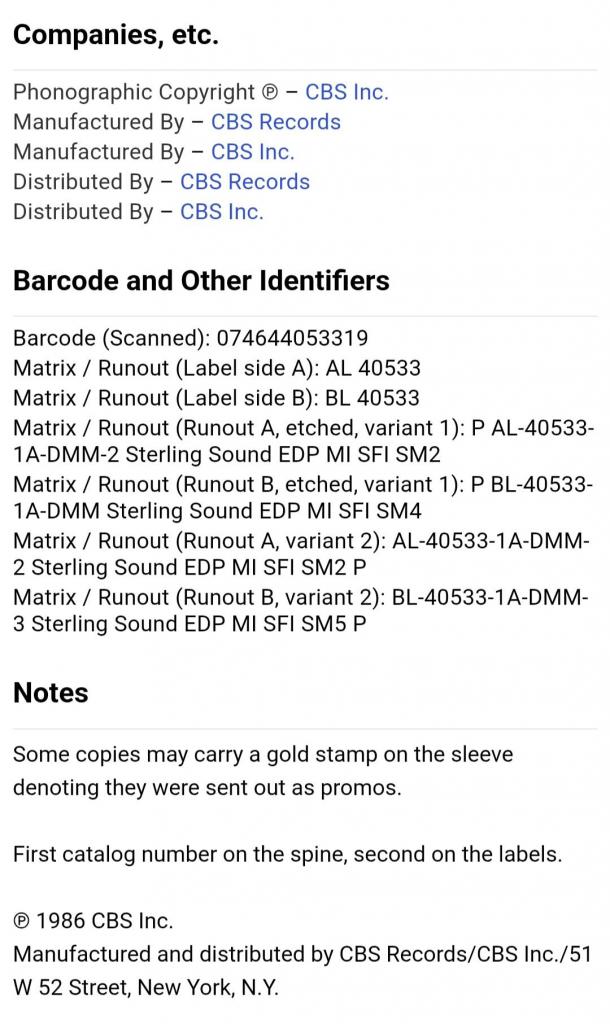The height and width of the screenshot is (1024, 610).
Task: Click the "Companies, etc." heading
Action: point(115,36)
